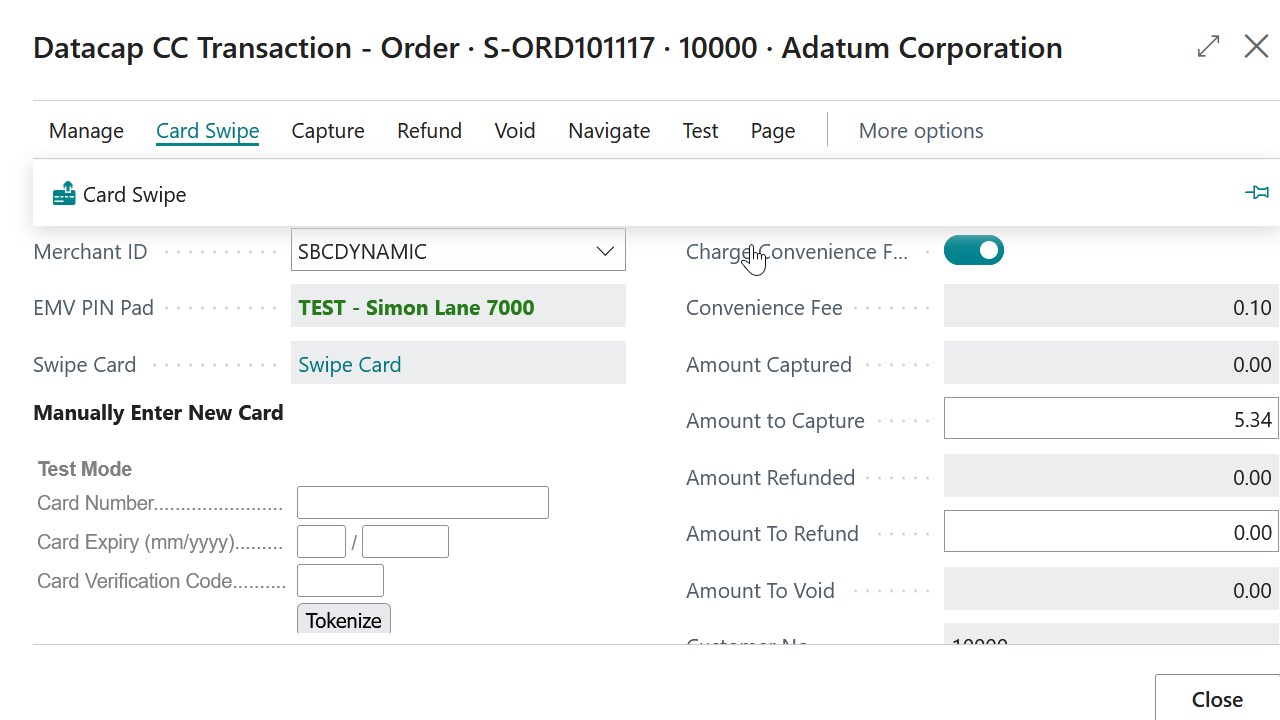Pin the Card Swipe section

[1257, 192]
